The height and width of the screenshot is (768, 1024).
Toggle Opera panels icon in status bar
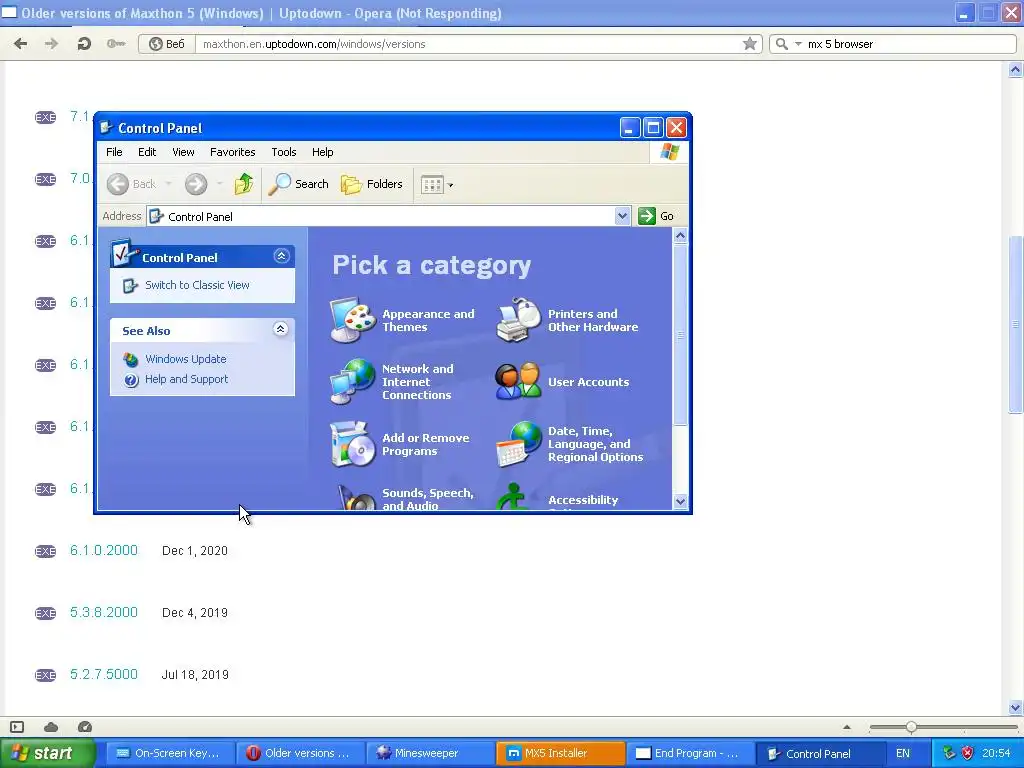pyautogui.click(x=18, y=727)
